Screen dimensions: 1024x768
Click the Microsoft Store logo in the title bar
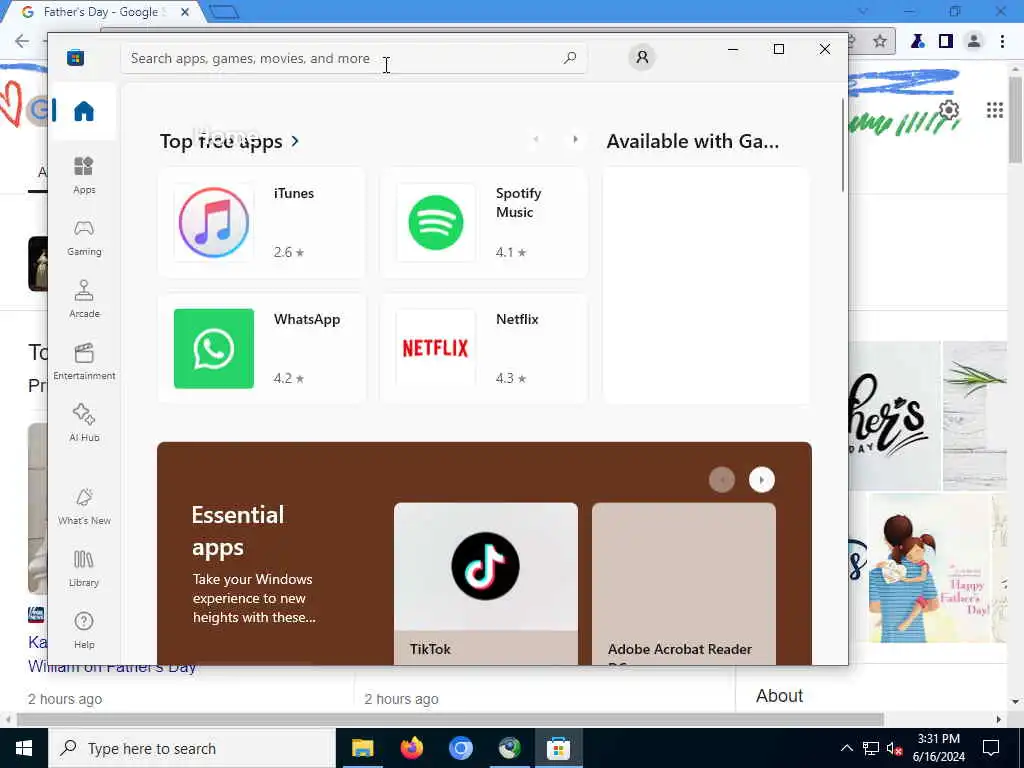75,57
